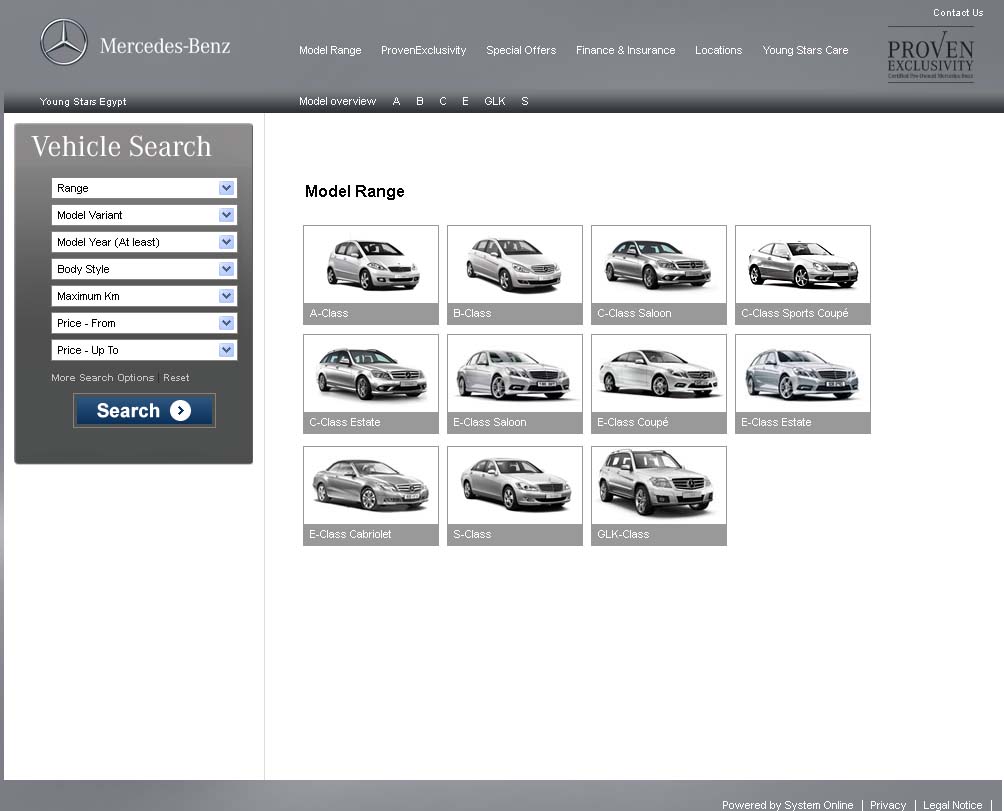Image resolution: width=1004 pixels, height=811 pixels.
Task: Expand the Model Variant dropdown
Action: click(144, 215)
